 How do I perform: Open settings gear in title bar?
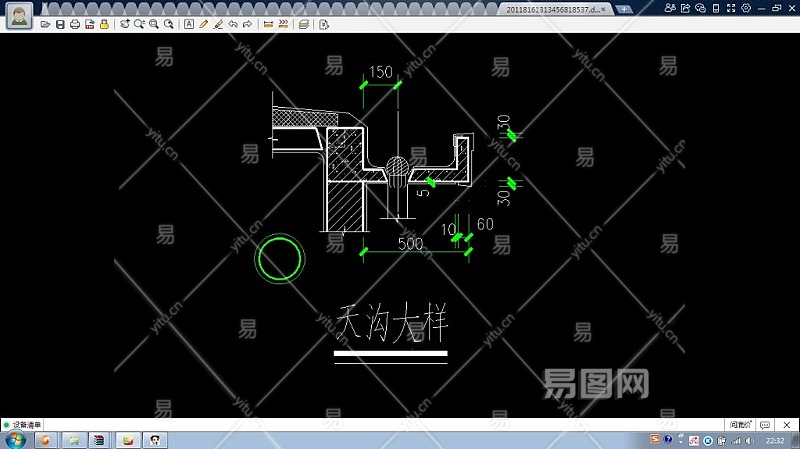pyautogui.click(x=746, y=8)
